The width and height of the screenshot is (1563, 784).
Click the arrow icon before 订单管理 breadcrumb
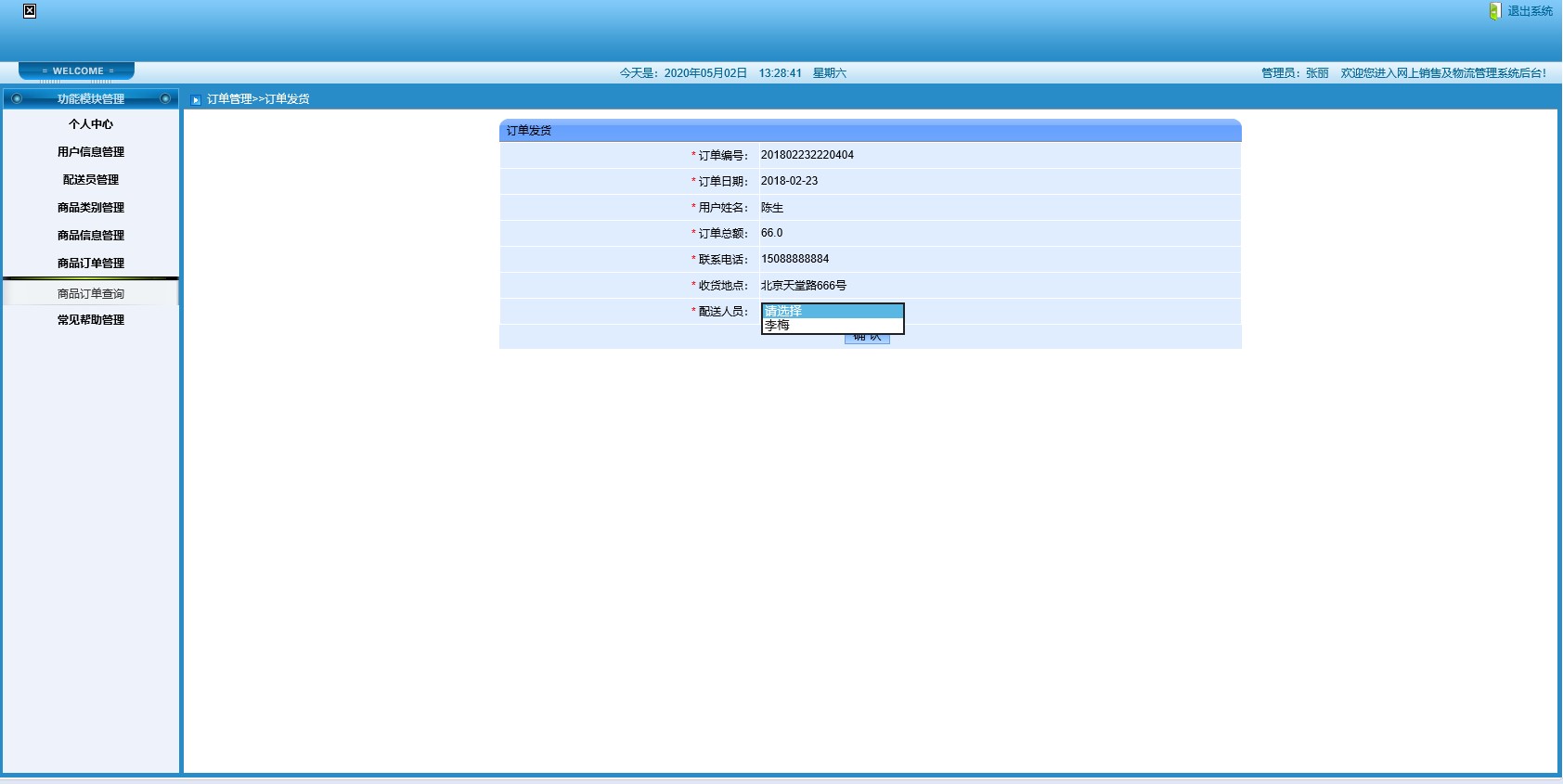coord(196,100)
